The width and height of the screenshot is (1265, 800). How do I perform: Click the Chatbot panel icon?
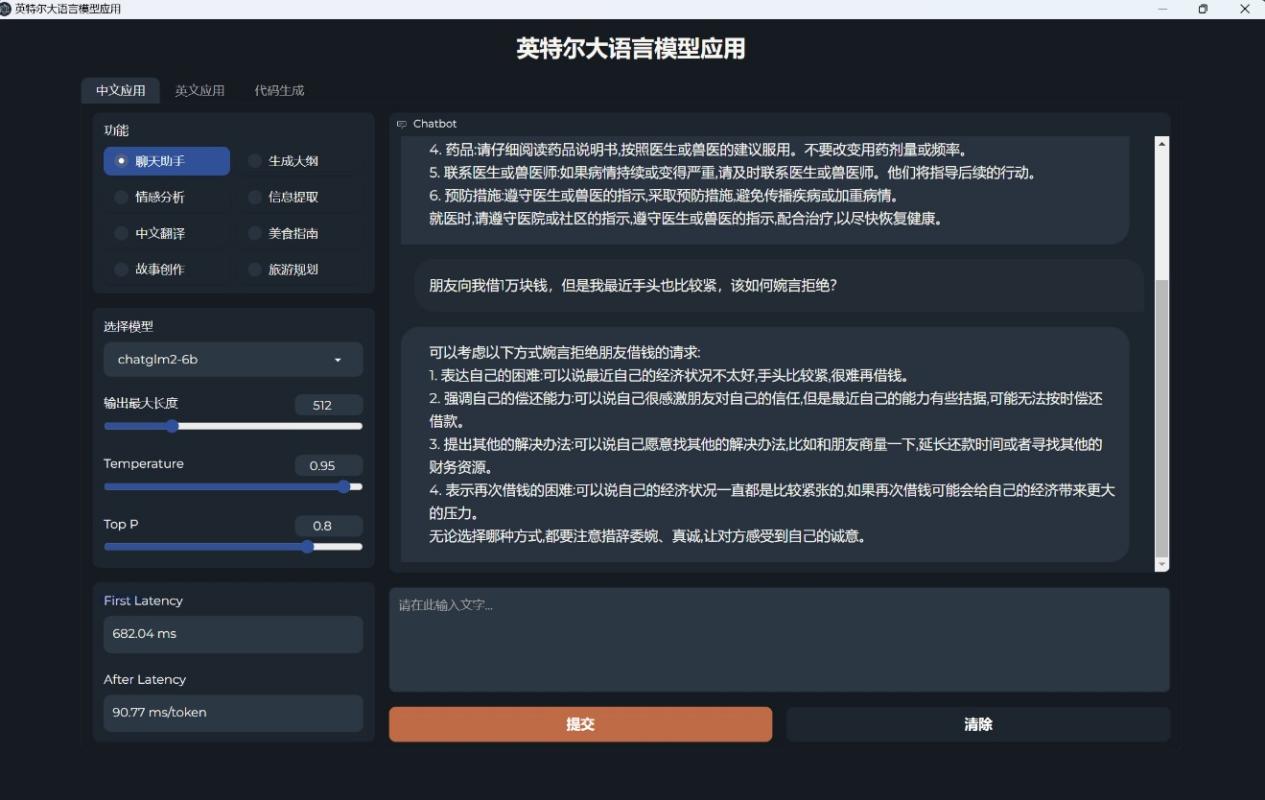(x=401, y=123)
